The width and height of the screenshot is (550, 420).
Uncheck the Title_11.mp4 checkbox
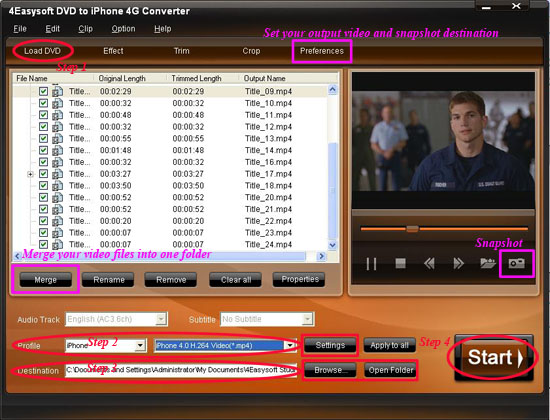tap(43, 115)
